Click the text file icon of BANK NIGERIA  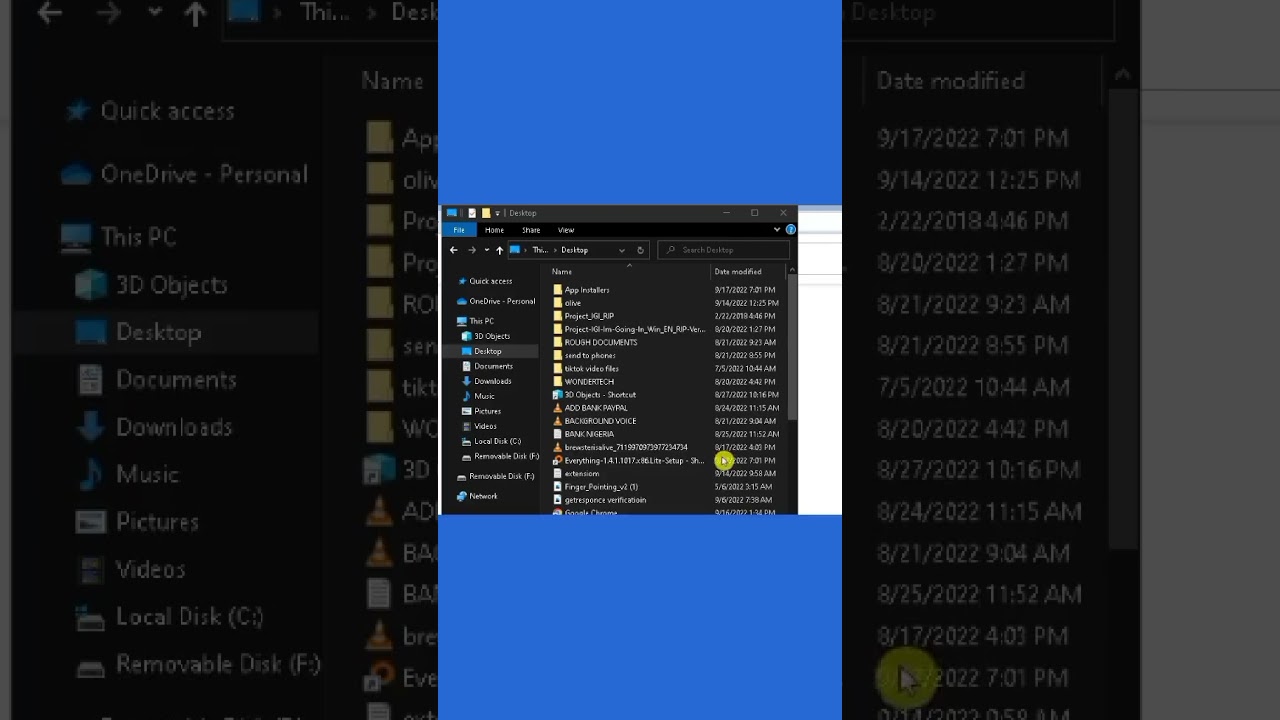[558, 434]
